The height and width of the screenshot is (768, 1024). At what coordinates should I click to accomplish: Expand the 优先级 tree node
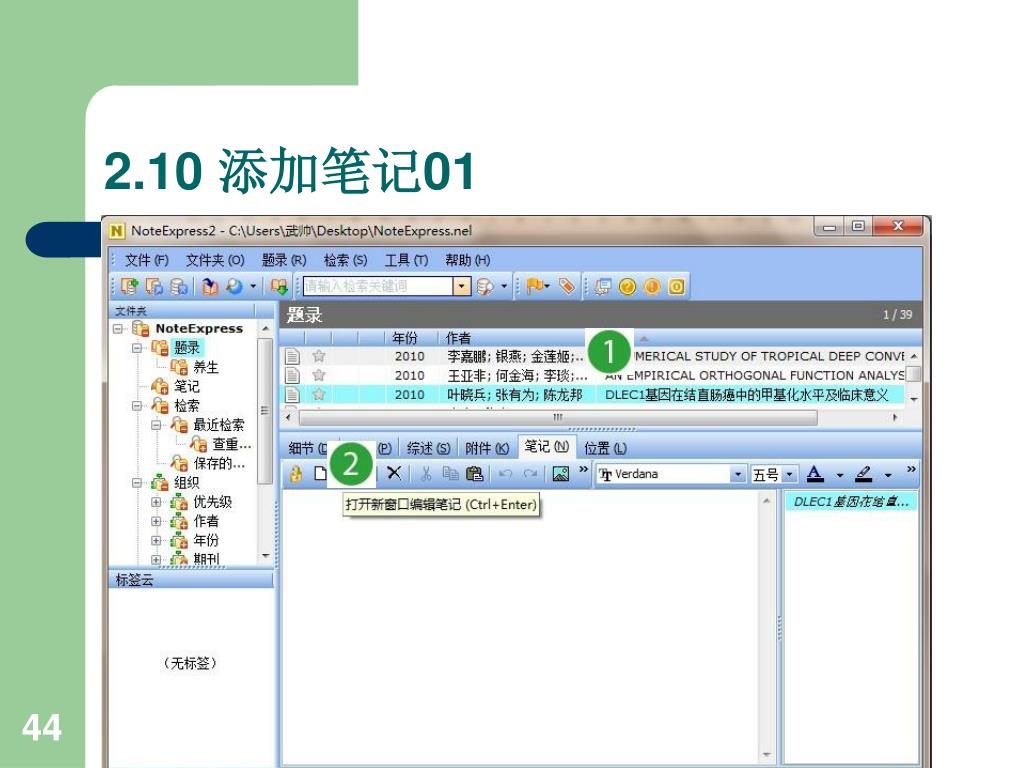pyautogui.click(x=156, y=502)
